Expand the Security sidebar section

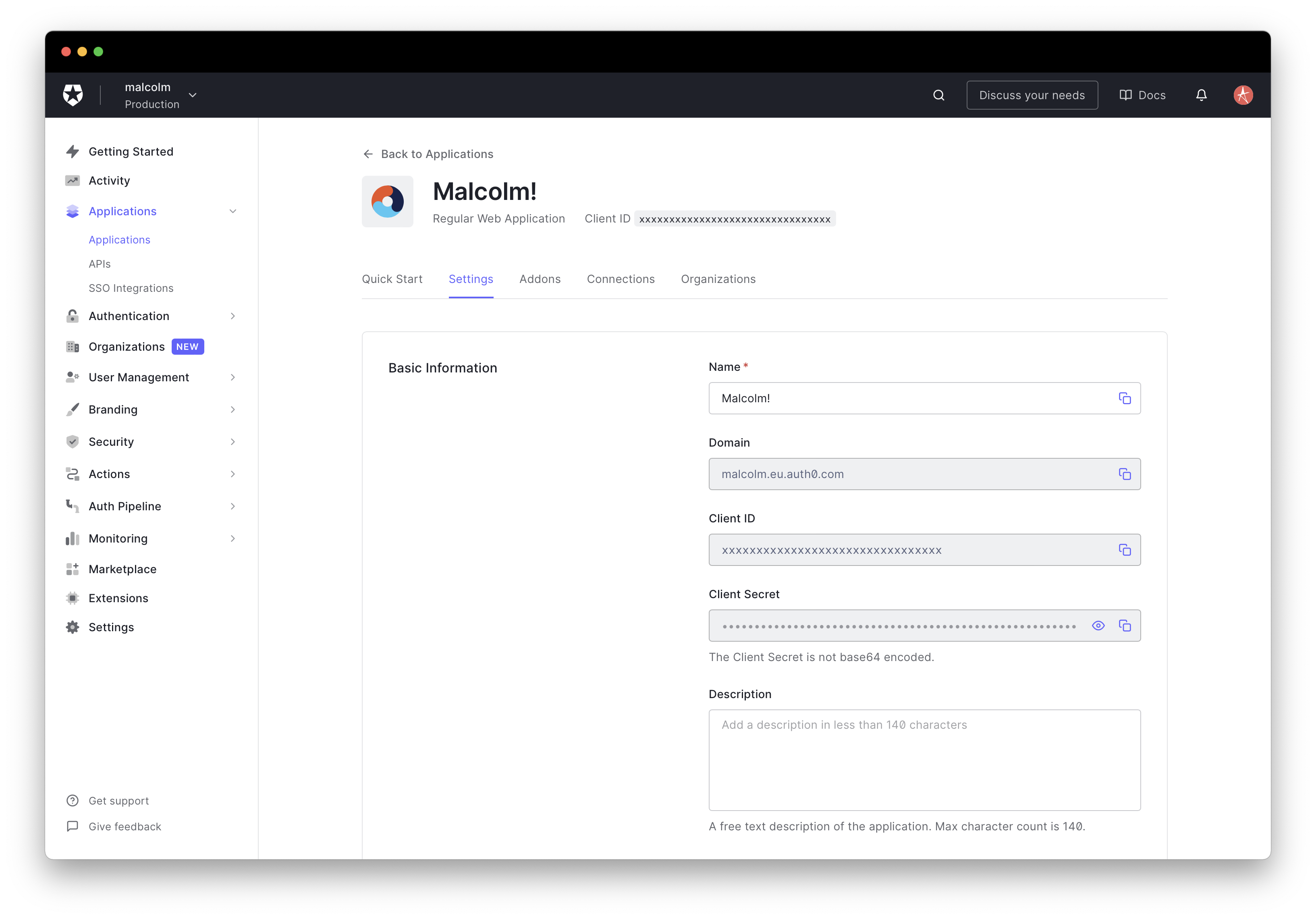coord(233,441)
